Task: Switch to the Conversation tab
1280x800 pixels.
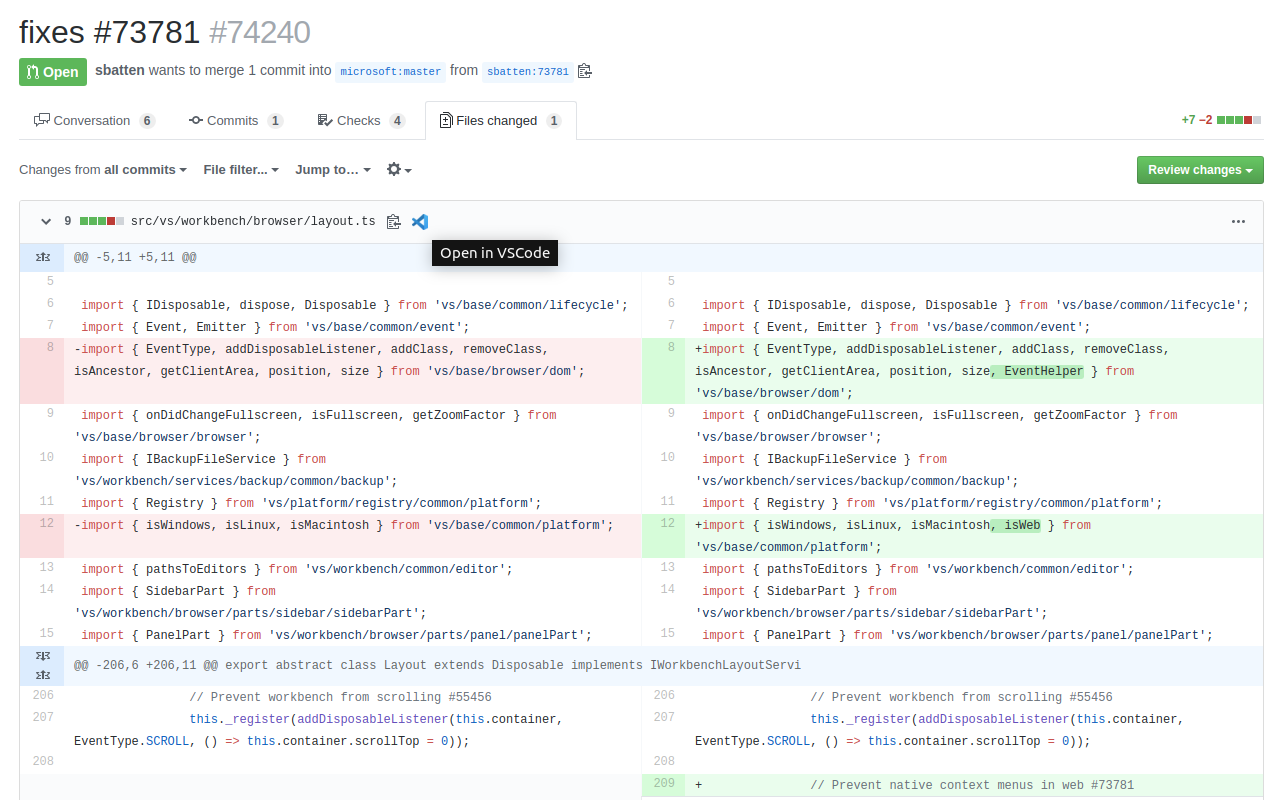Action: (94, 119)
